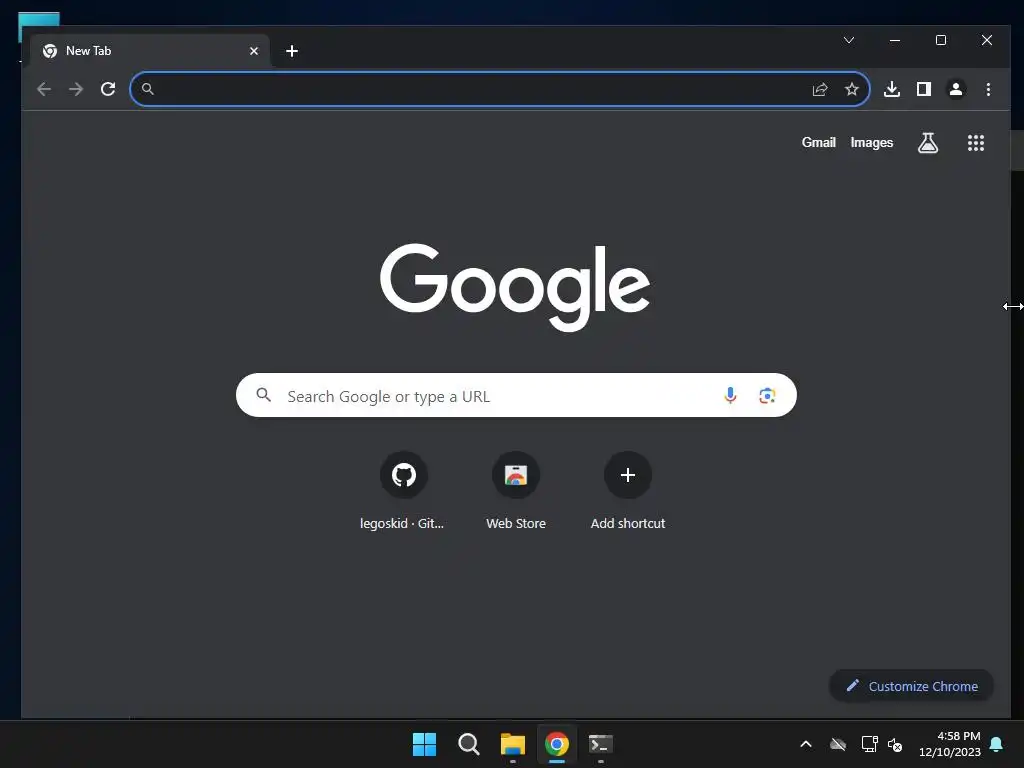Go back using the browser back arrow
The width and height of the screenshot is (1024, 768).
pyautogui.click(x=44, y=89)
